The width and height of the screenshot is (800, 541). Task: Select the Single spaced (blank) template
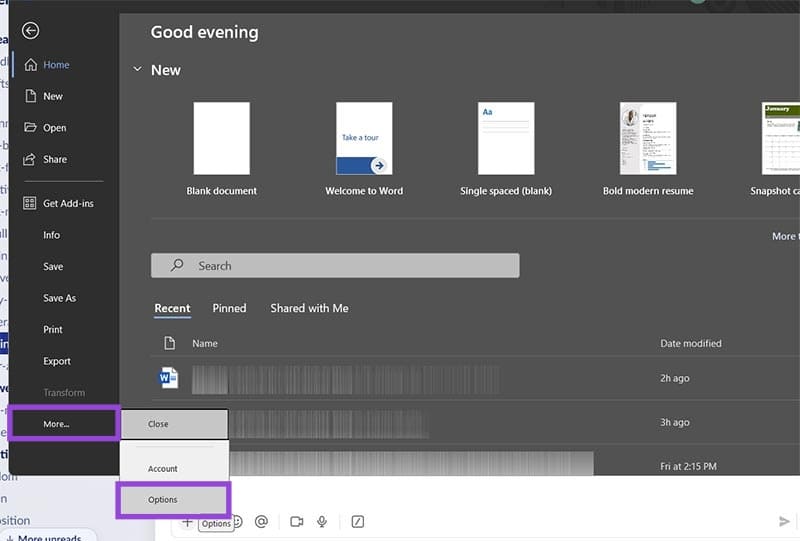(506, 149)
